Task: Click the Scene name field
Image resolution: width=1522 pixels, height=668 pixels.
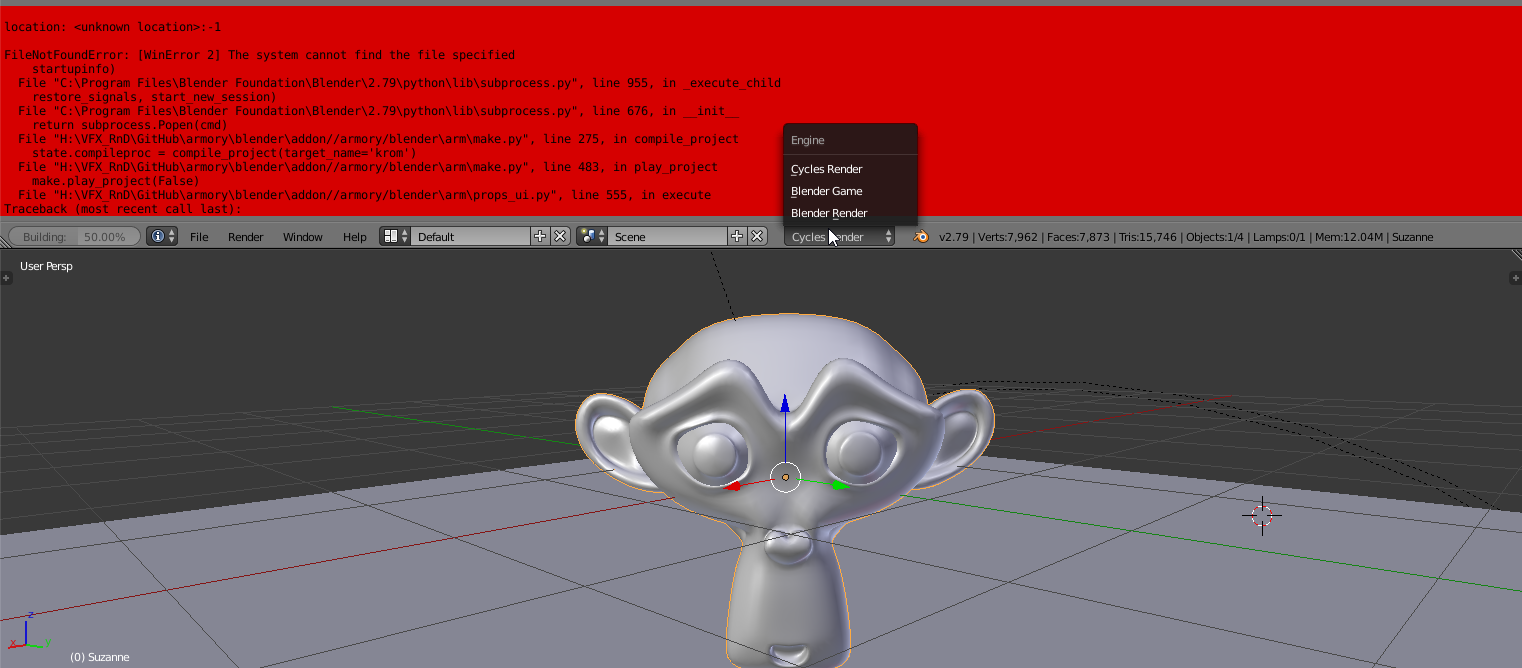Action: (667, 237)
